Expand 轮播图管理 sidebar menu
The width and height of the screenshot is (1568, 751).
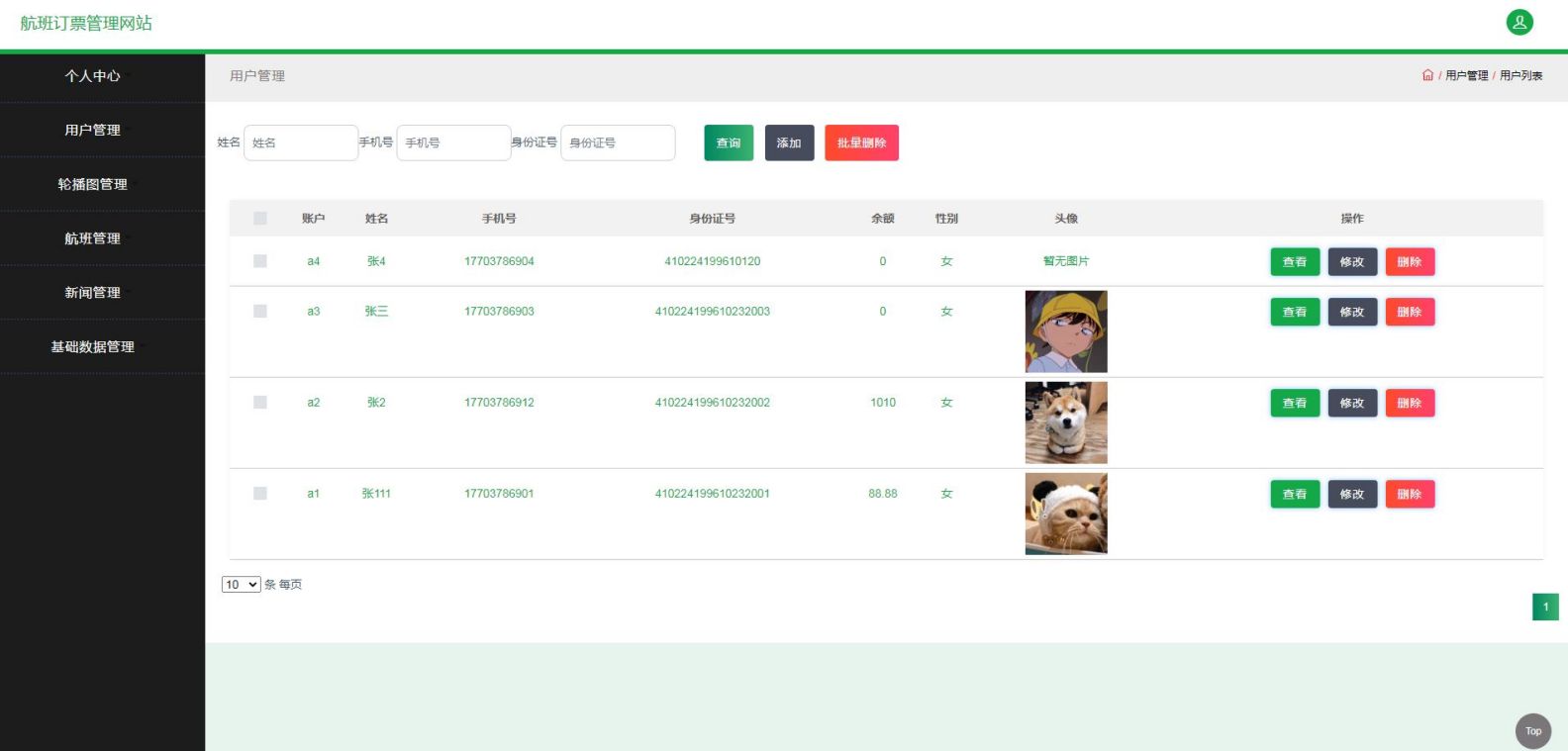(x=102, y=184)
